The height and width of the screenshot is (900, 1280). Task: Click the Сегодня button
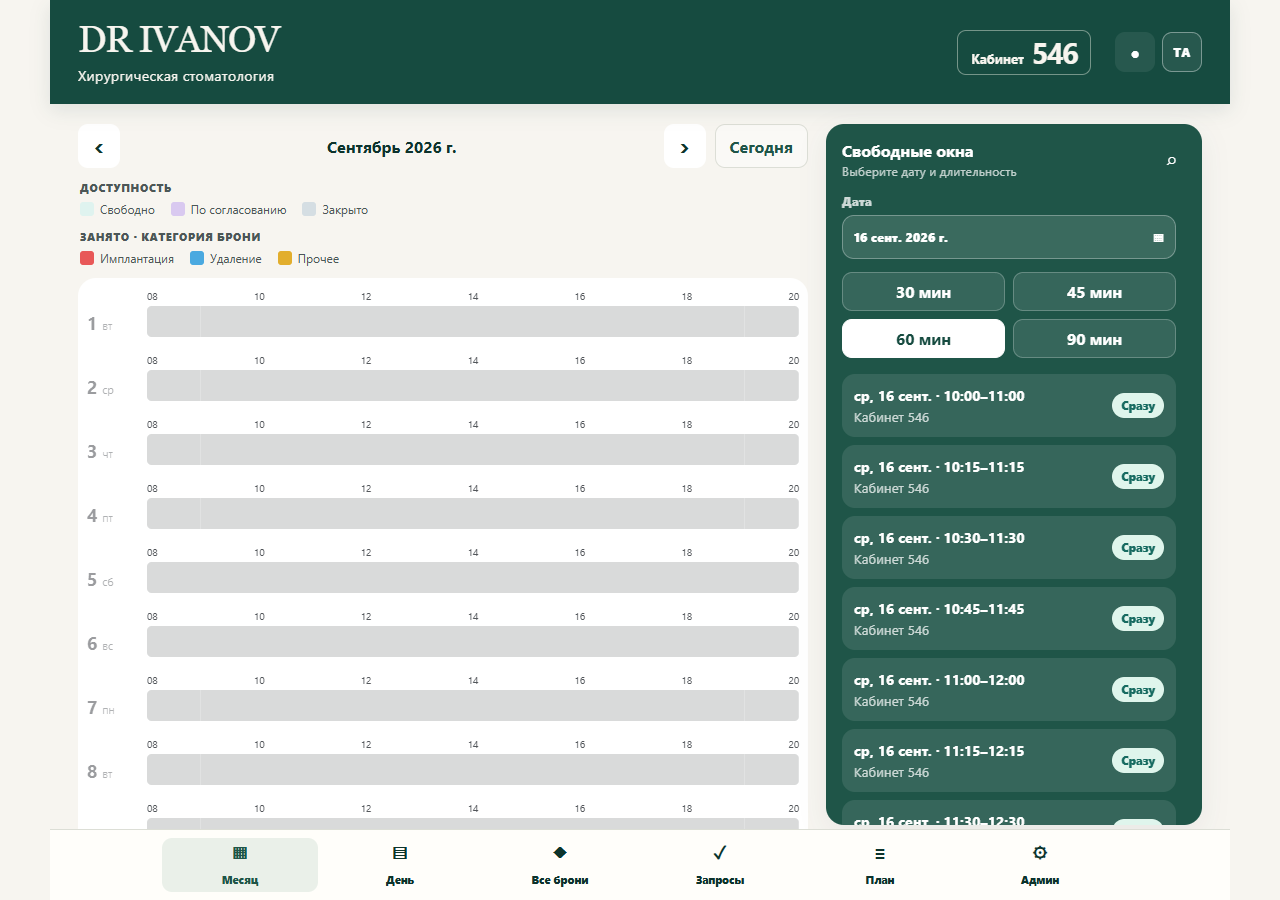click(x=761, y=147)
